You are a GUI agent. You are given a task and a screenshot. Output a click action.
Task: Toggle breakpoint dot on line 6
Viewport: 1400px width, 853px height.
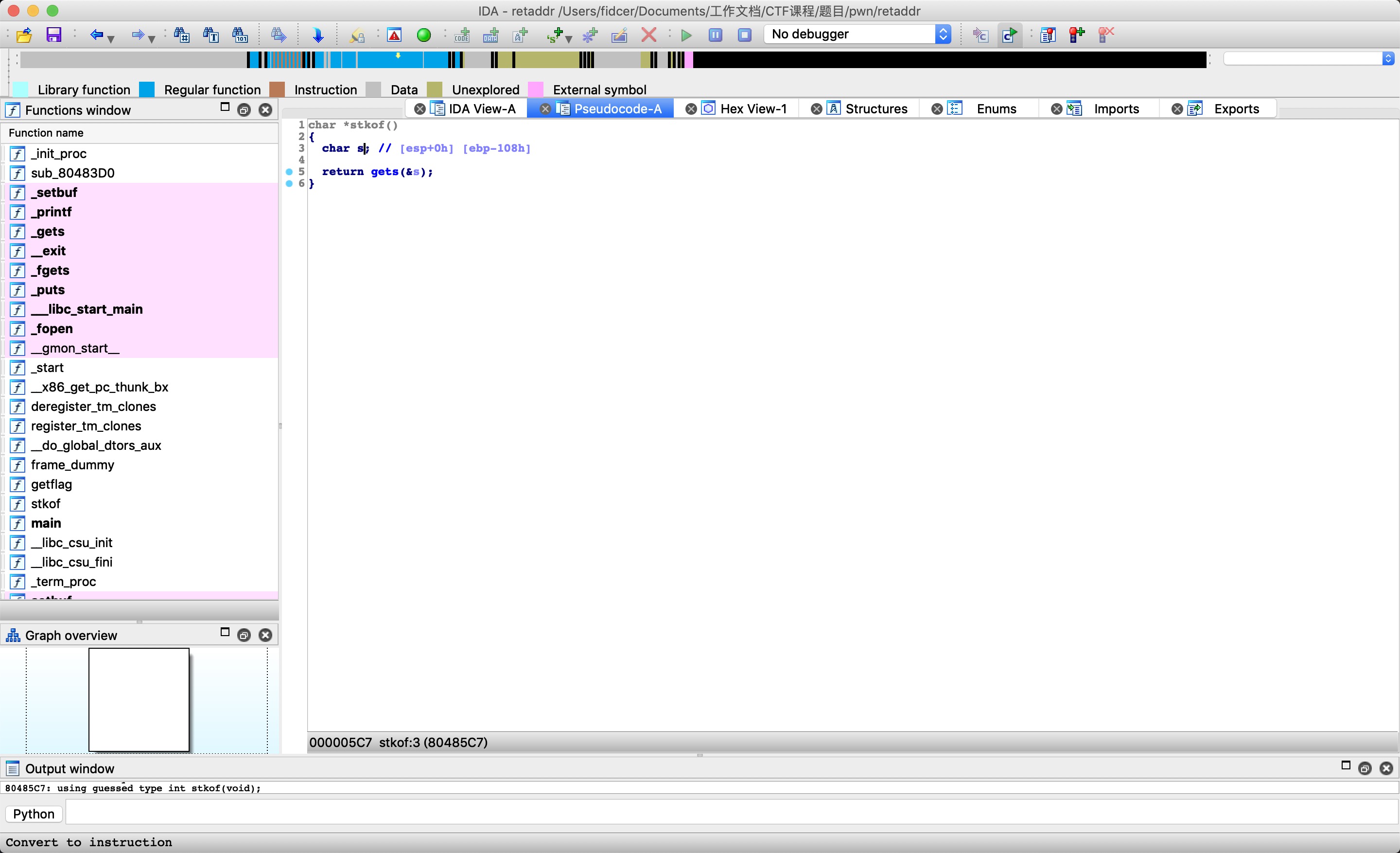(x=289, y=183)
